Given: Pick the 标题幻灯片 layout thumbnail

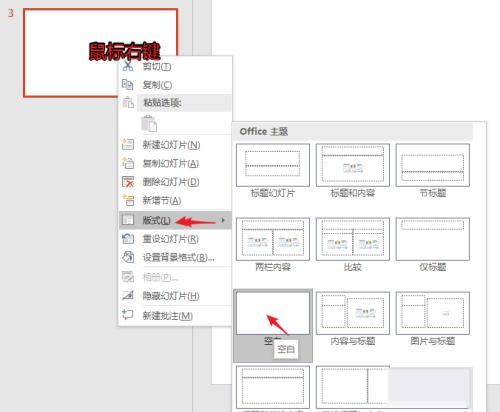Looking at the screenshot, I should (x=273, y=165).
